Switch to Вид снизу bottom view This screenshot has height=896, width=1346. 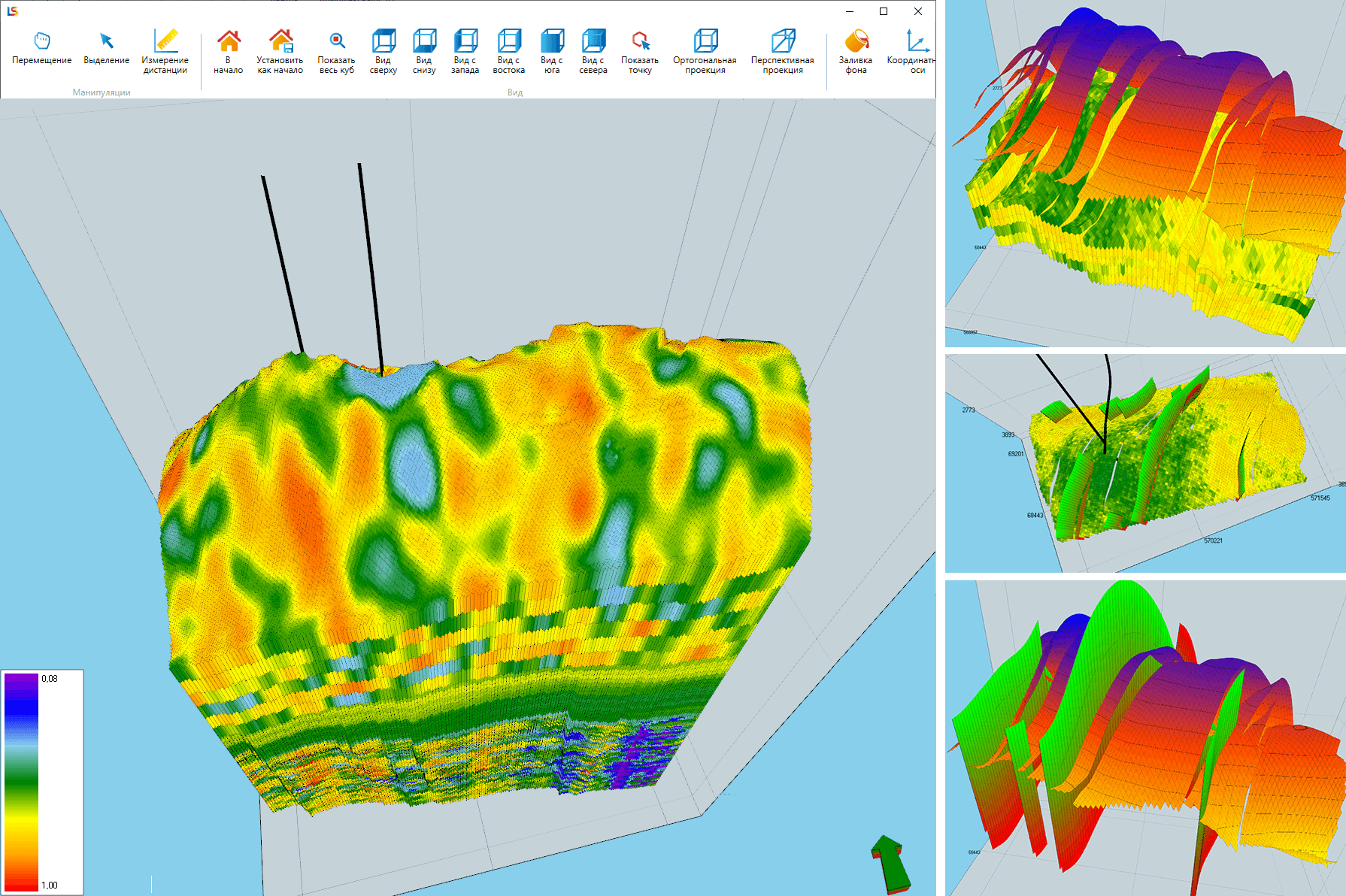click(424, 52)
